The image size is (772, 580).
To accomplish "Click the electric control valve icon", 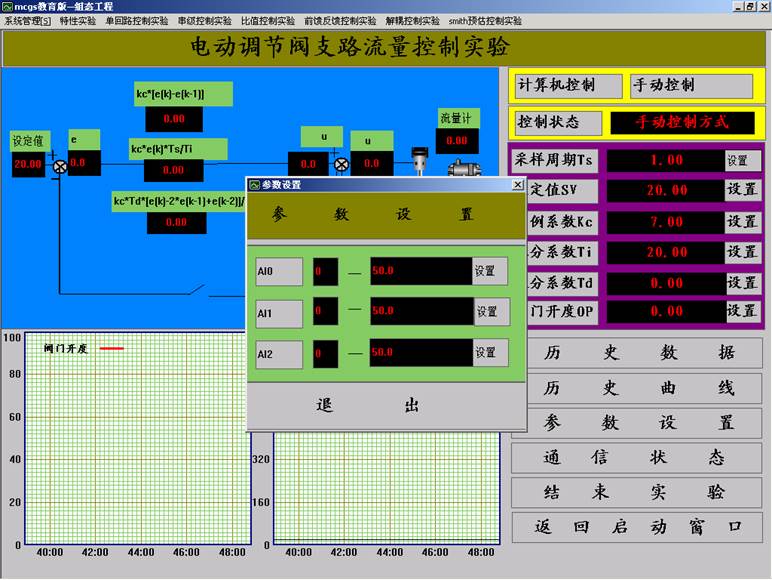I will point(420,160).
